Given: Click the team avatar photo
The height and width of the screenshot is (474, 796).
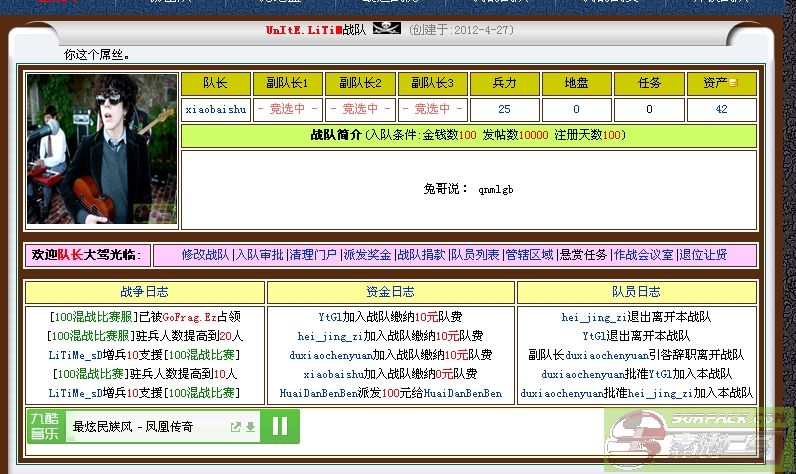Looking at the screenshot, I should [102, 149].
